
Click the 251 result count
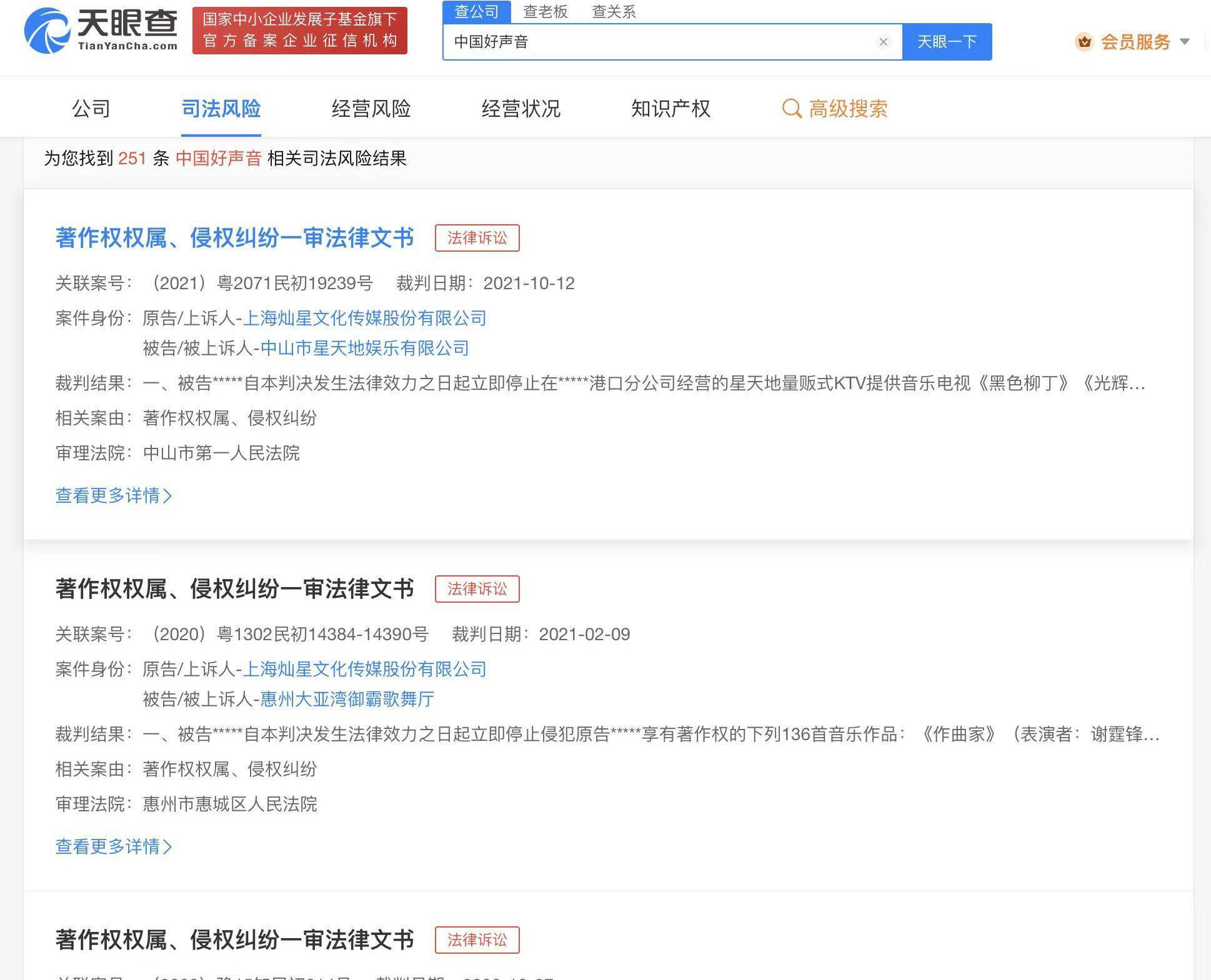click(x=132, y=159)
